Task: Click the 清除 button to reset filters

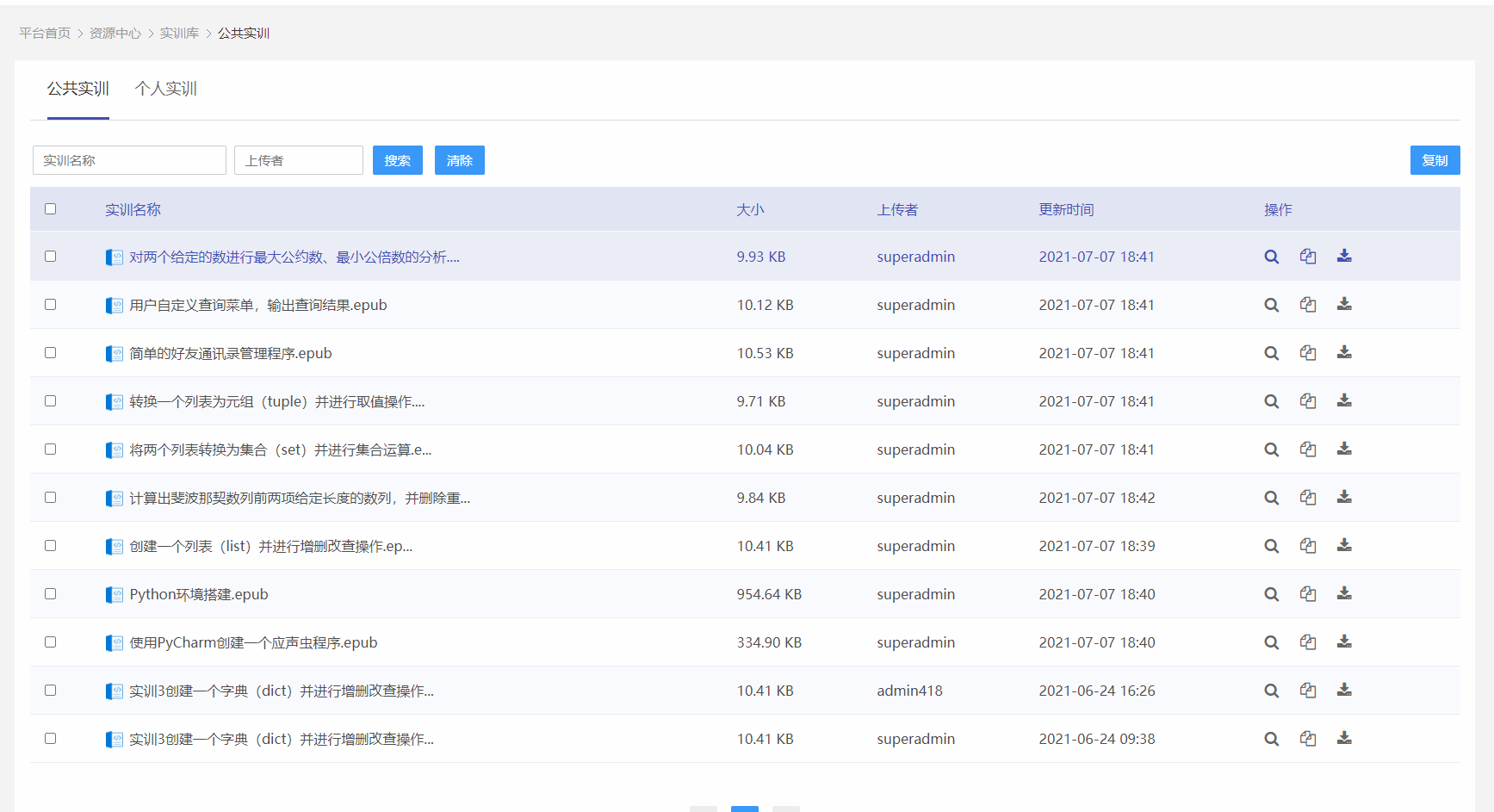Action: [x=460, y=160]
